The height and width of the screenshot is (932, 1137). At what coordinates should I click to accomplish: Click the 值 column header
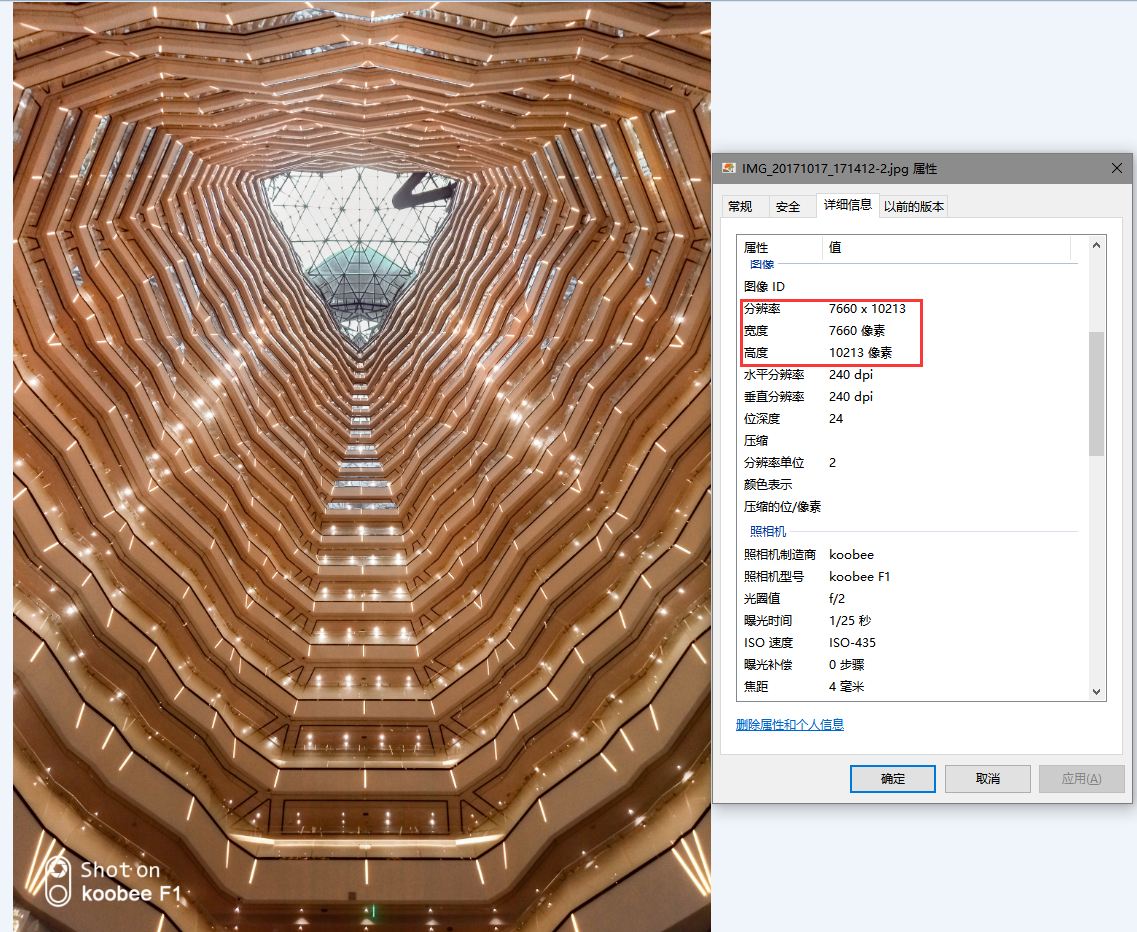pyautogui.click(x=946, y=247)
